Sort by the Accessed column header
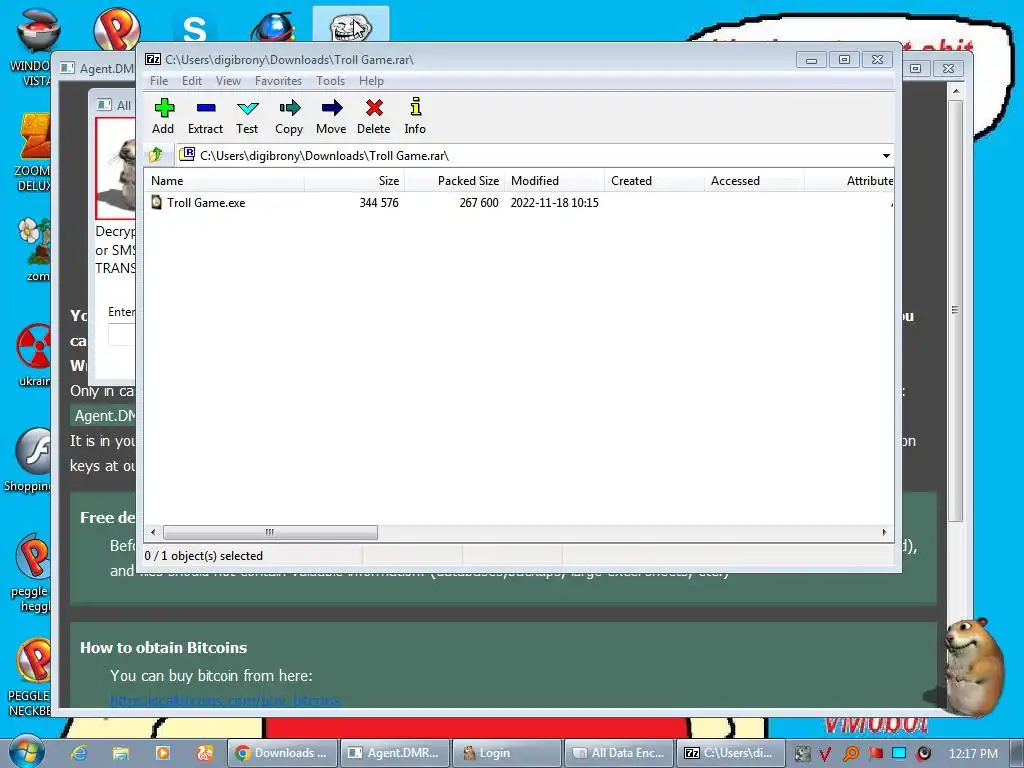Viewport: 1024px width, 768px height. [x=754, y=181]
